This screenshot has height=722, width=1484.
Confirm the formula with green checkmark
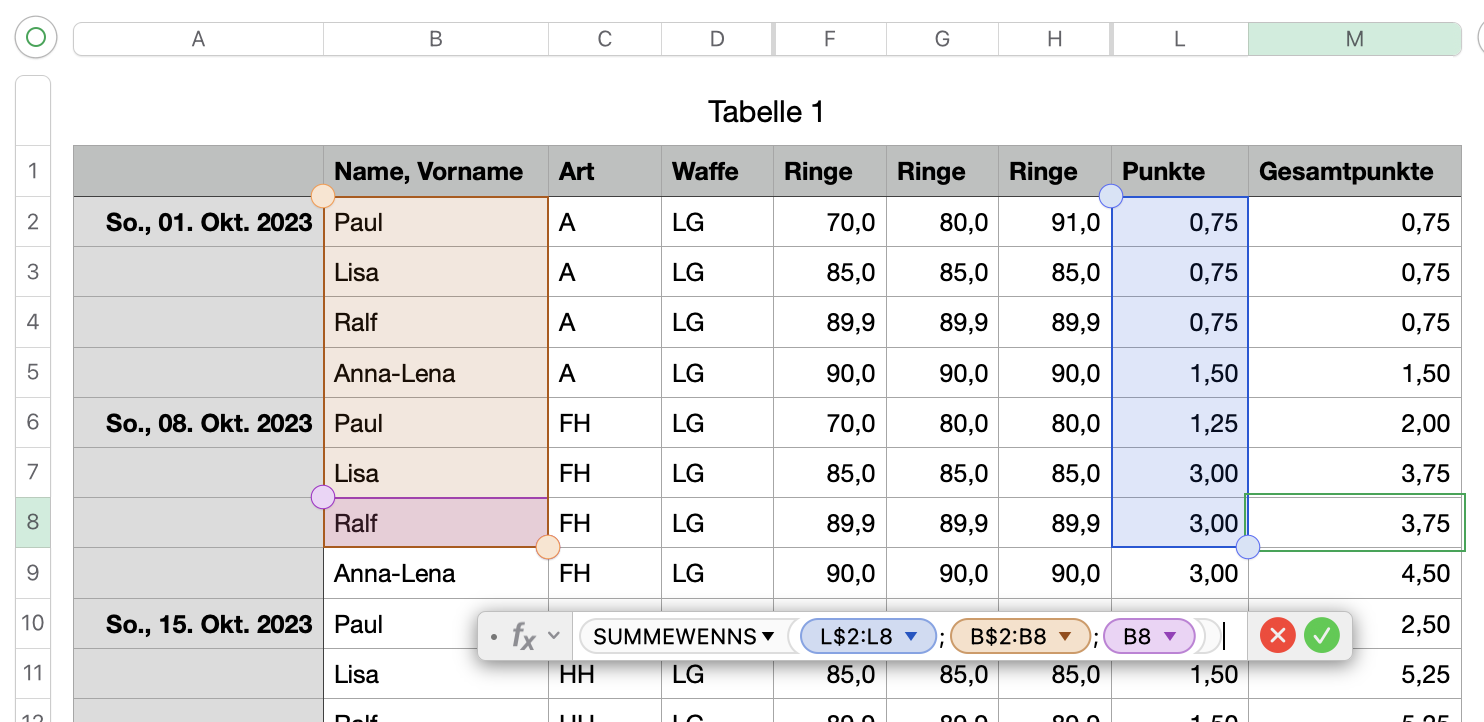1321,635
